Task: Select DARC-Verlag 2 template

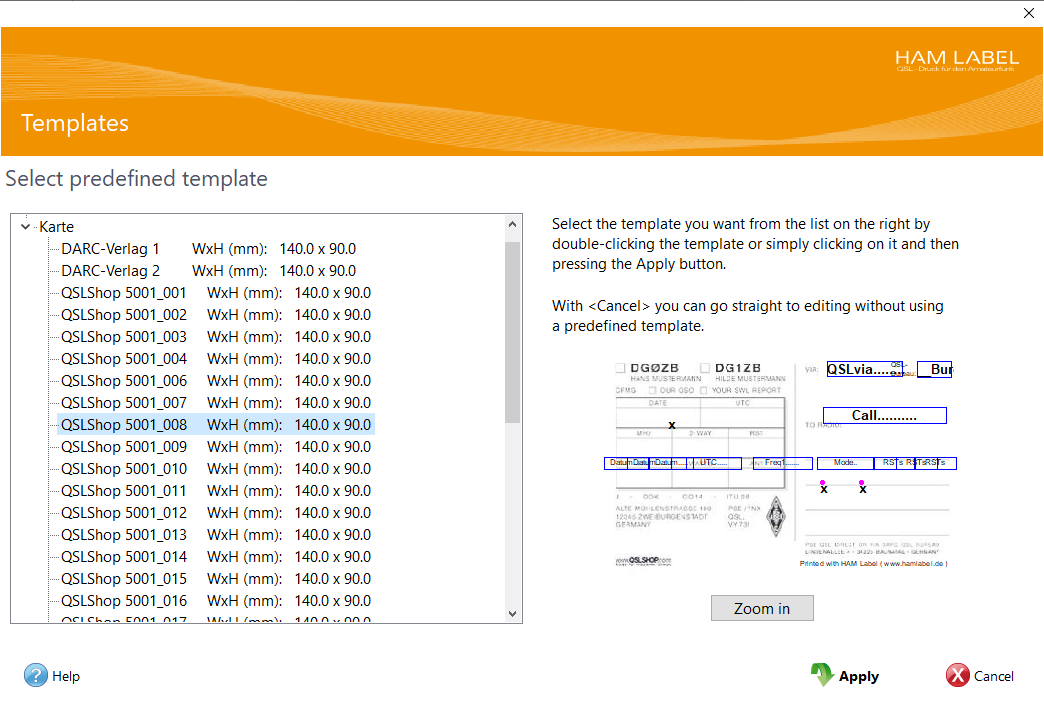Action: (x=208, y=271)
